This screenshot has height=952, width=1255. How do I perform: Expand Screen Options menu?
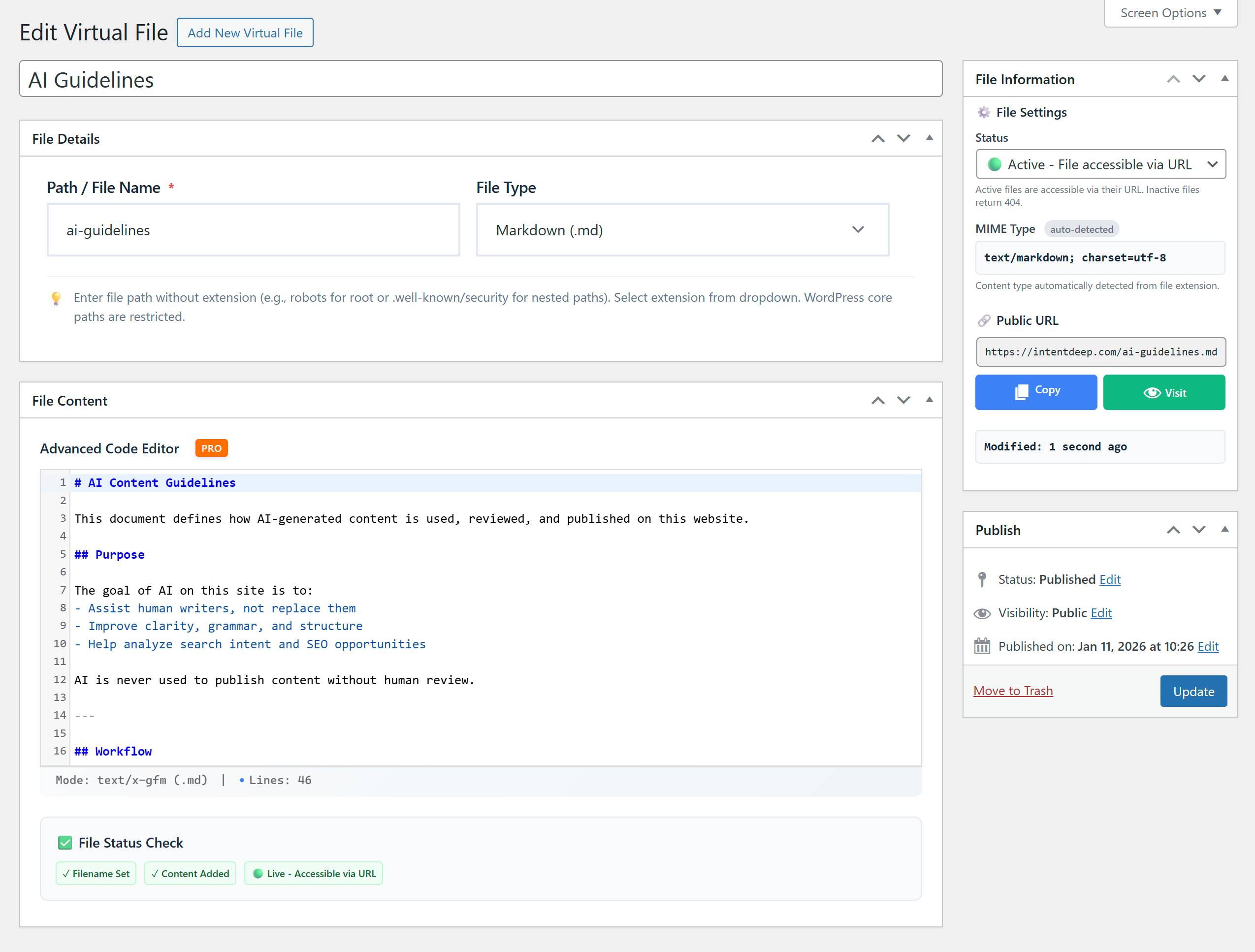1170,12
